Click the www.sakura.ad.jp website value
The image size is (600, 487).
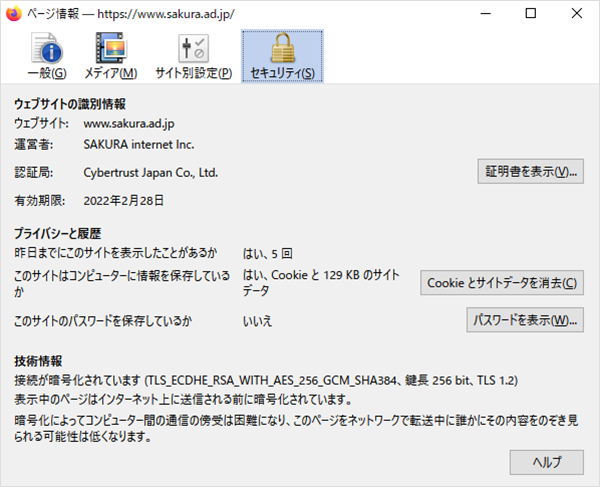(x=129, y=124)
